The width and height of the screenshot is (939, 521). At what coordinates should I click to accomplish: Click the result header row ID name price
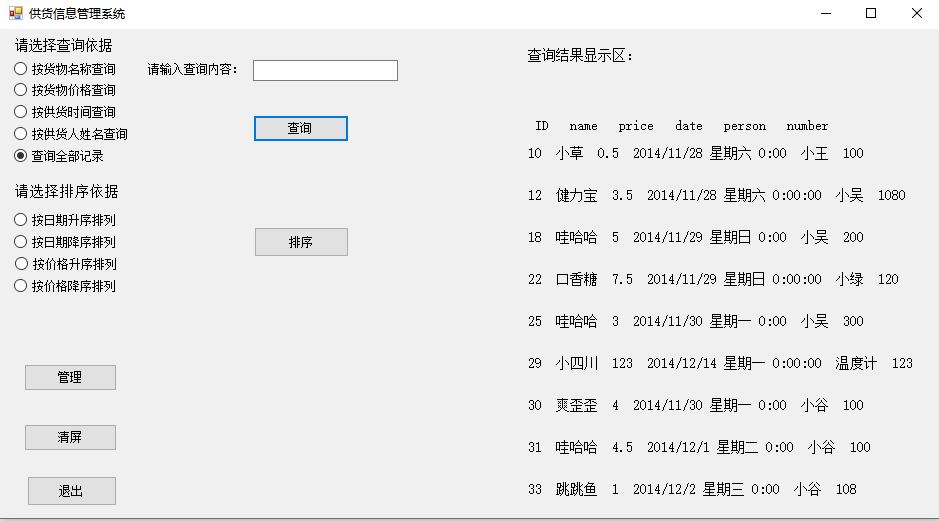(x=681, y=126)
